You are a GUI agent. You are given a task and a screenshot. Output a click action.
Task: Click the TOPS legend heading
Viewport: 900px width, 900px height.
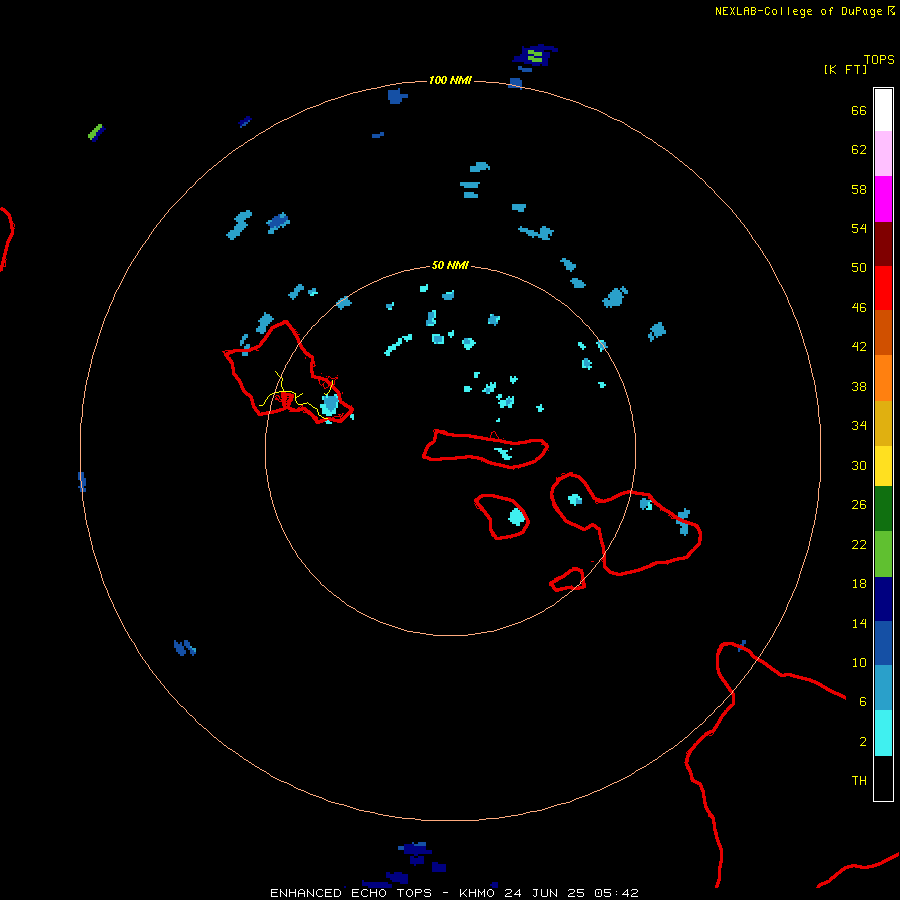pyautogui.click(x=879, y=59)
